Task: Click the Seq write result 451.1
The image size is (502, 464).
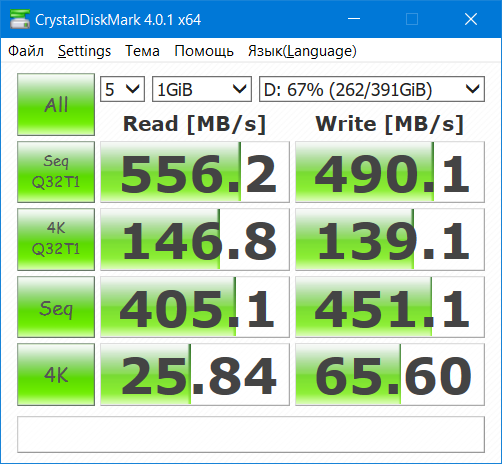Action: point(390,307)
